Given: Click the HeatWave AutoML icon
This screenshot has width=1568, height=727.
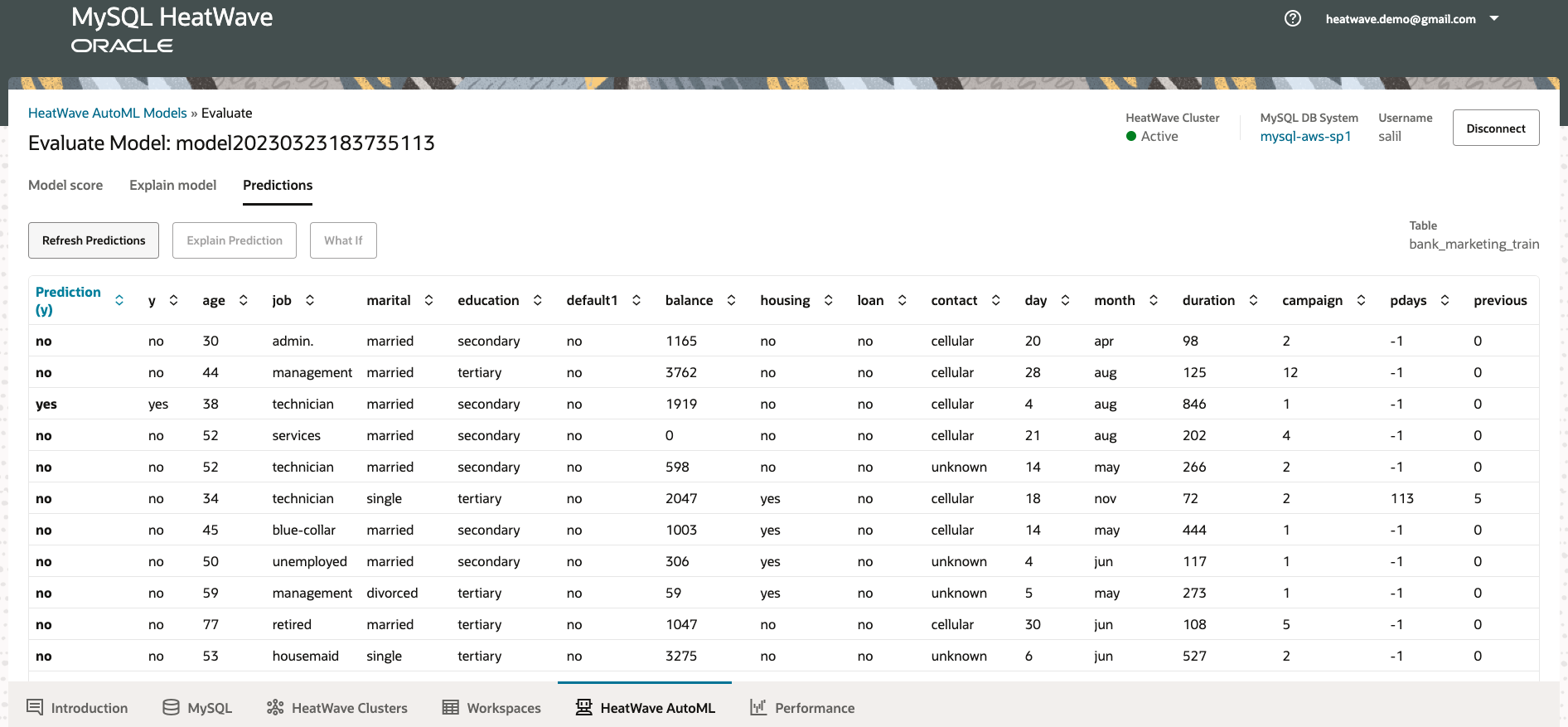Looking at the screenshot, I should (584, 707).
